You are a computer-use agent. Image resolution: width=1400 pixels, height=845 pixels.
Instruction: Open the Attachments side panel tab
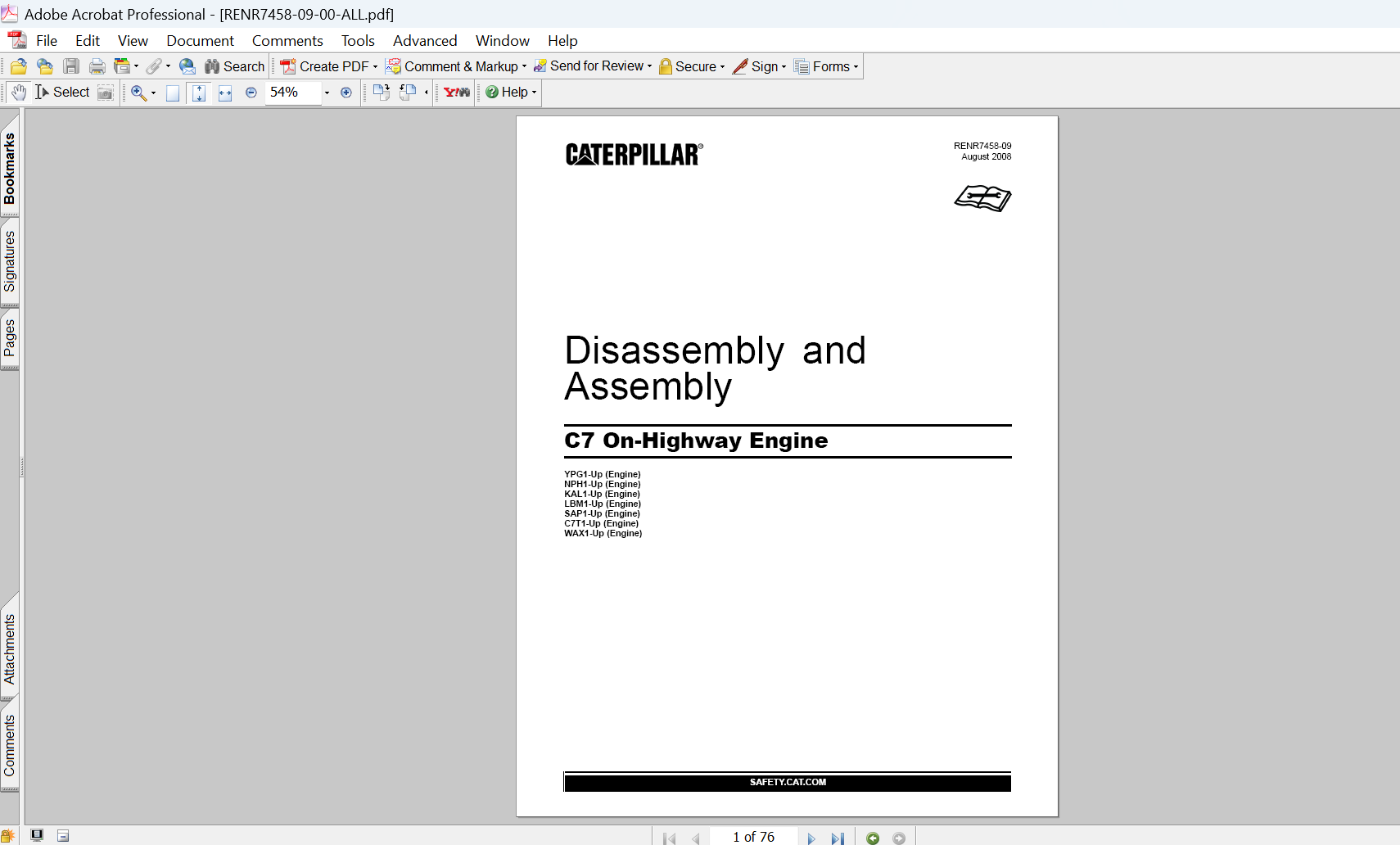tap(10, 649)
